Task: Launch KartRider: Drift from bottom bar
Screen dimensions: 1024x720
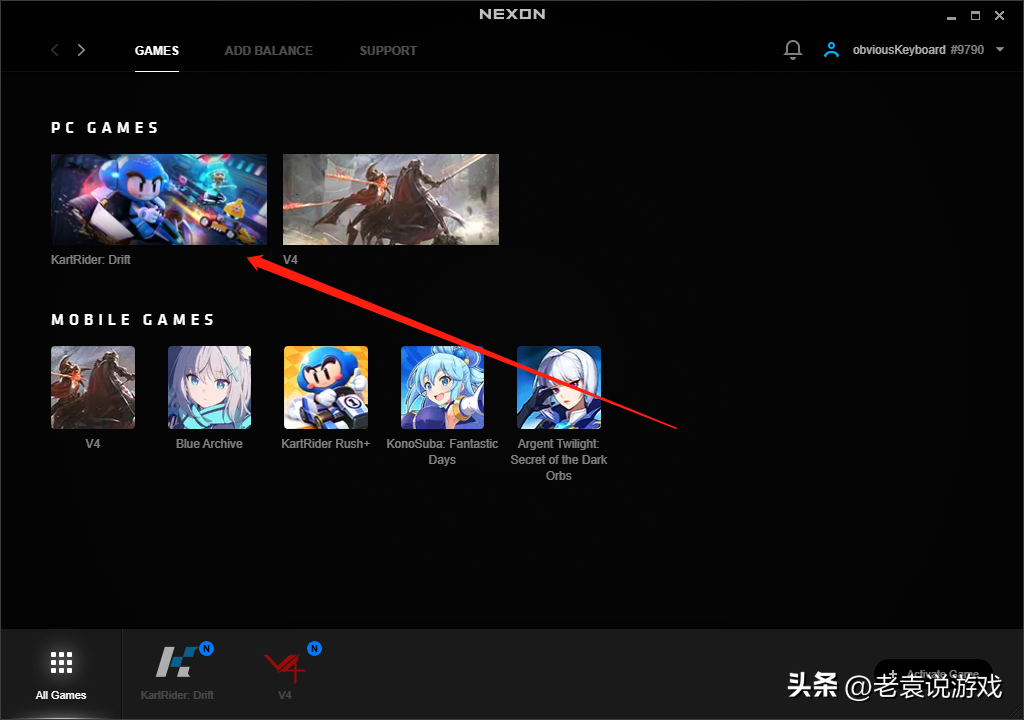Action: pyautogui.click(x=177, y=664)
